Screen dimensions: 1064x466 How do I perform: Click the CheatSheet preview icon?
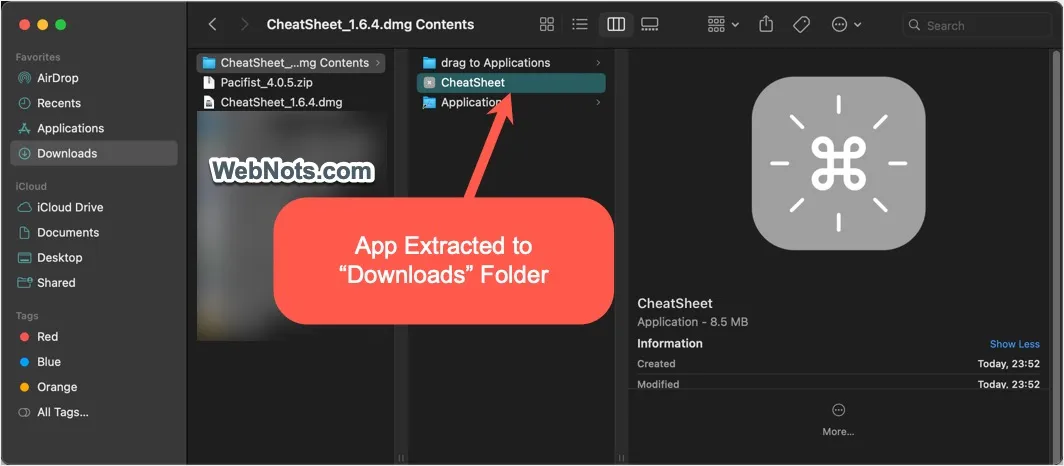(x=838, y=163)
